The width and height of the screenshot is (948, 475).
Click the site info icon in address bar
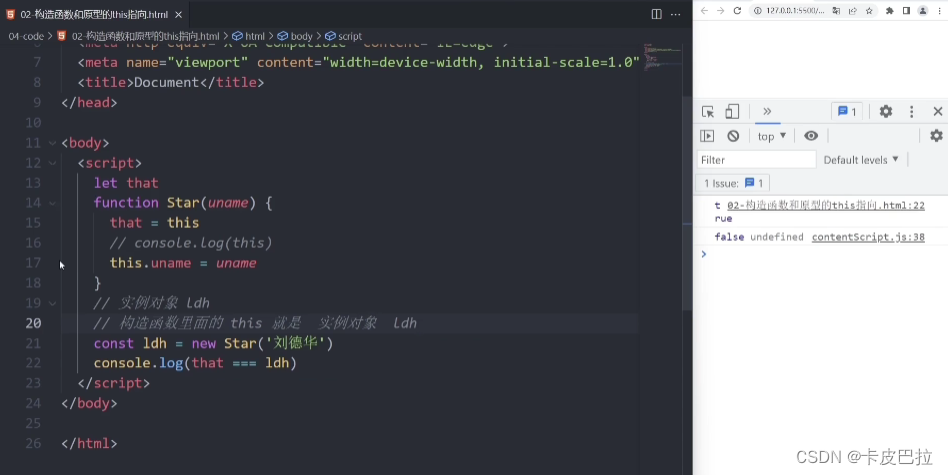point(758,11)
